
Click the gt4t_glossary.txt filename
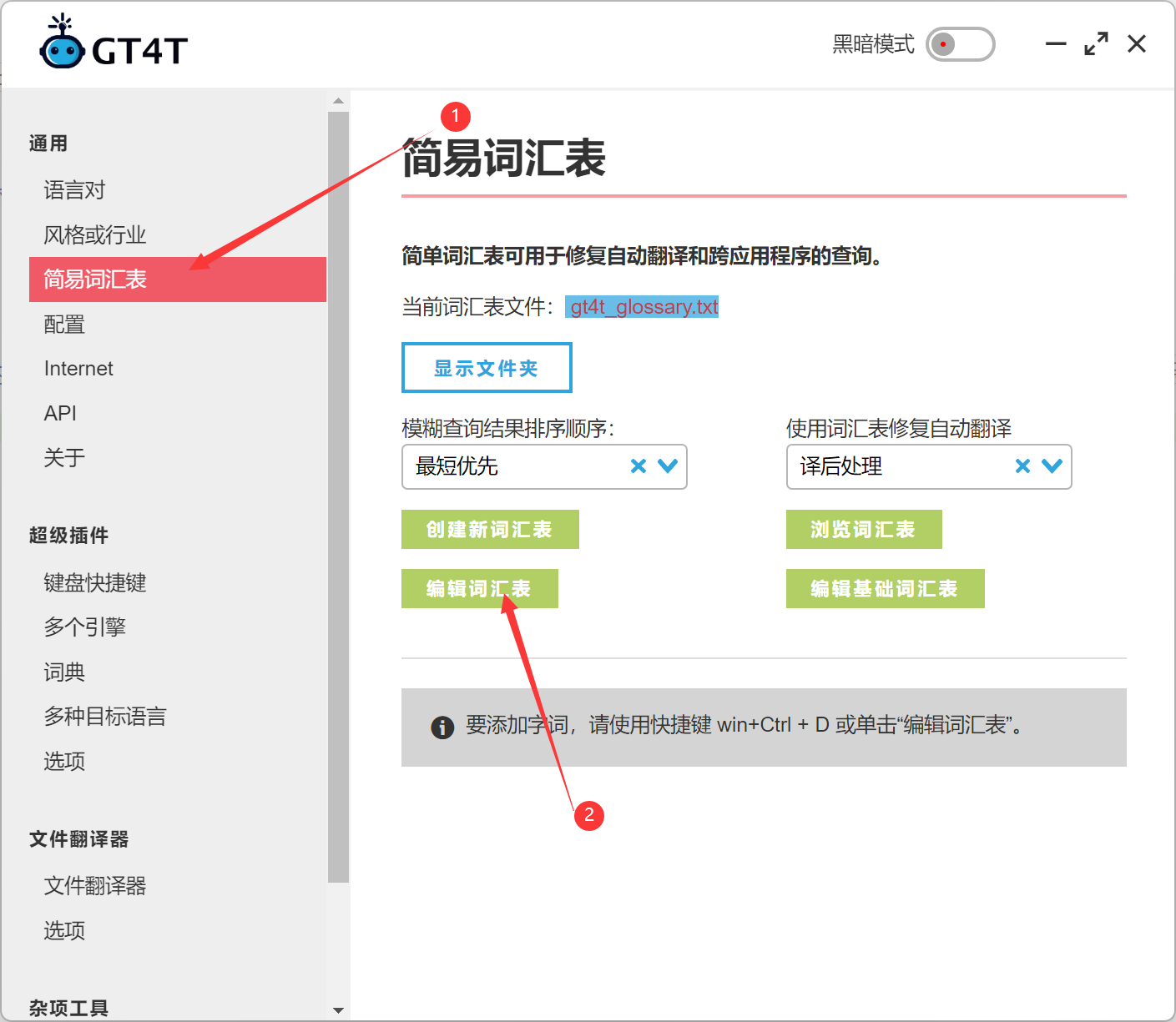pos(642,307)
